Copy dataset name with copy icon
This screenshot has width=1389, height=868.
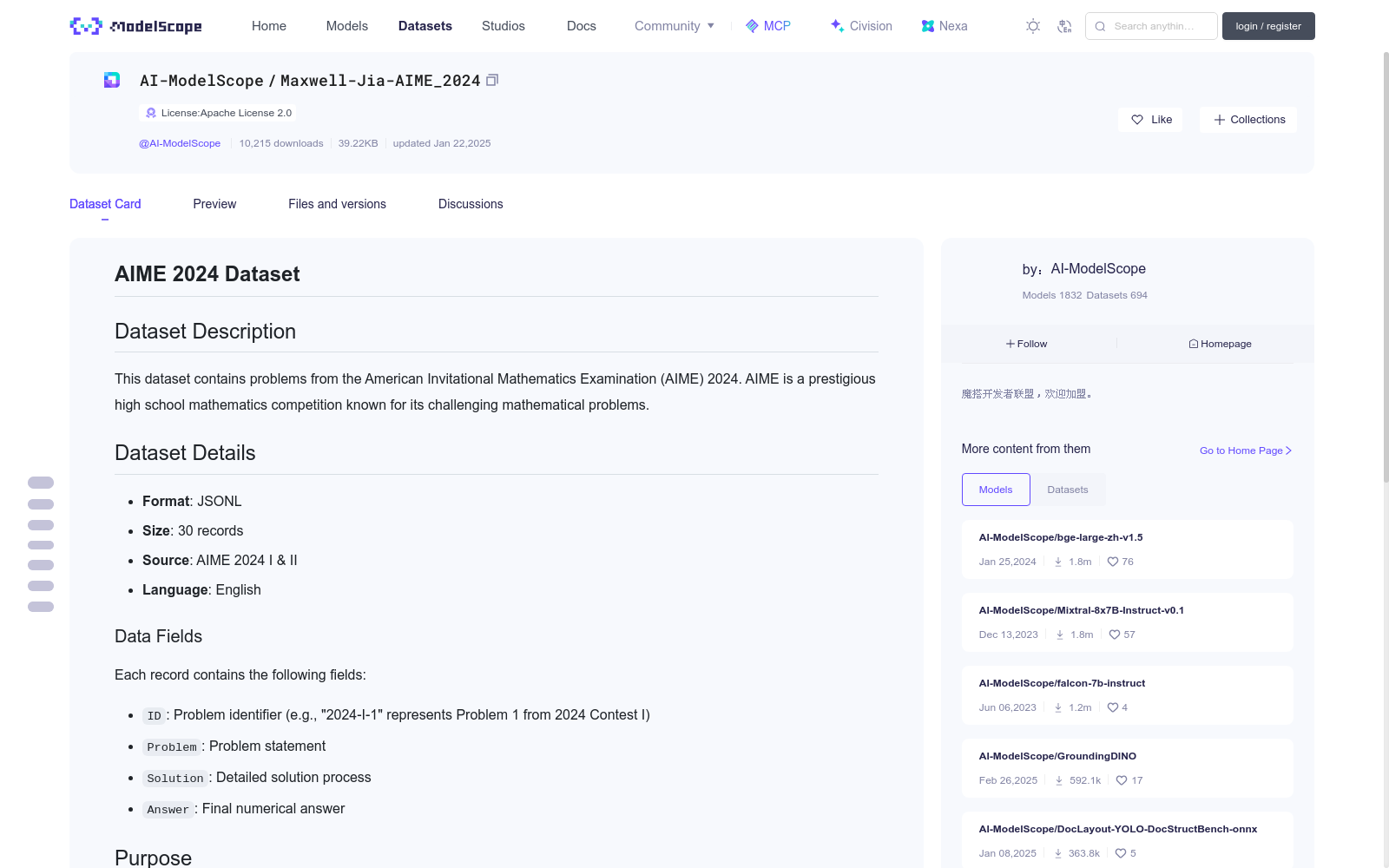point(492,80)
